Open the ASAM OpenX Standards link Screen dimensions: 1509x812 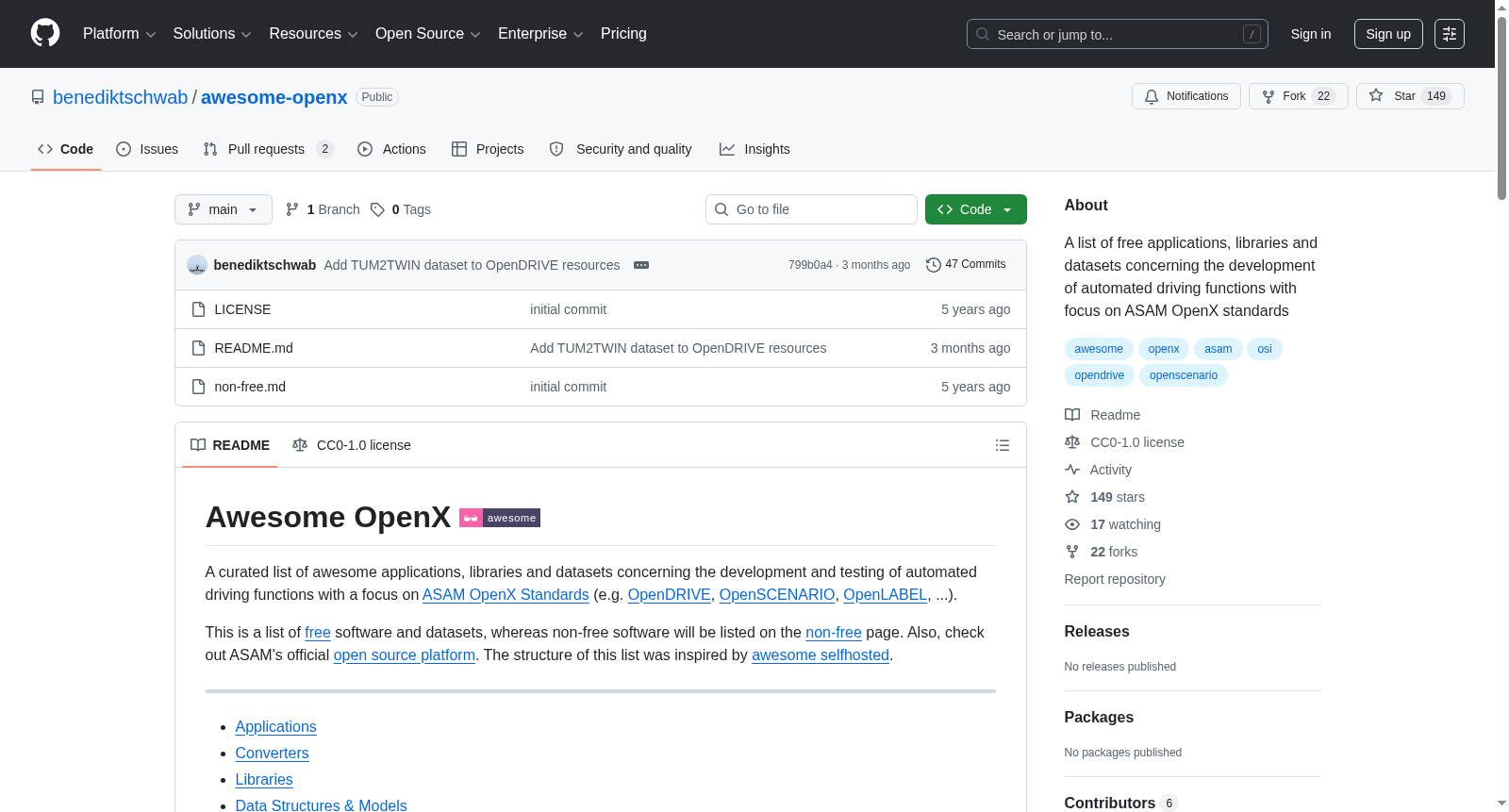[x=506, y=595]
